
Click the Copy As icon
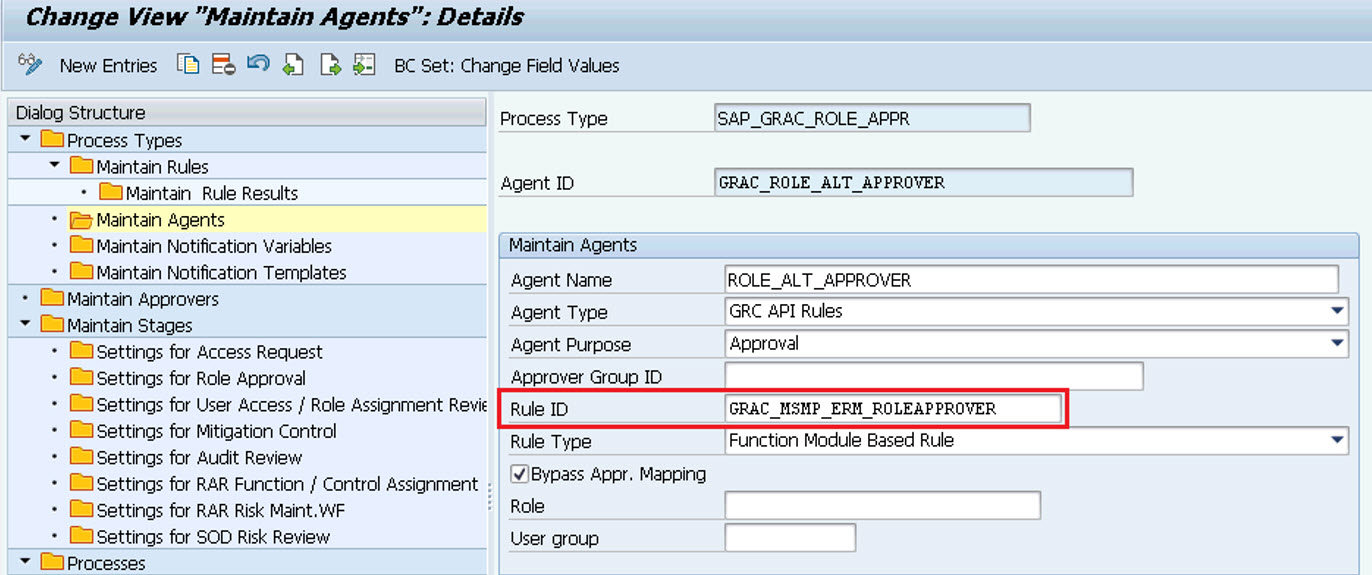(188, 65)
